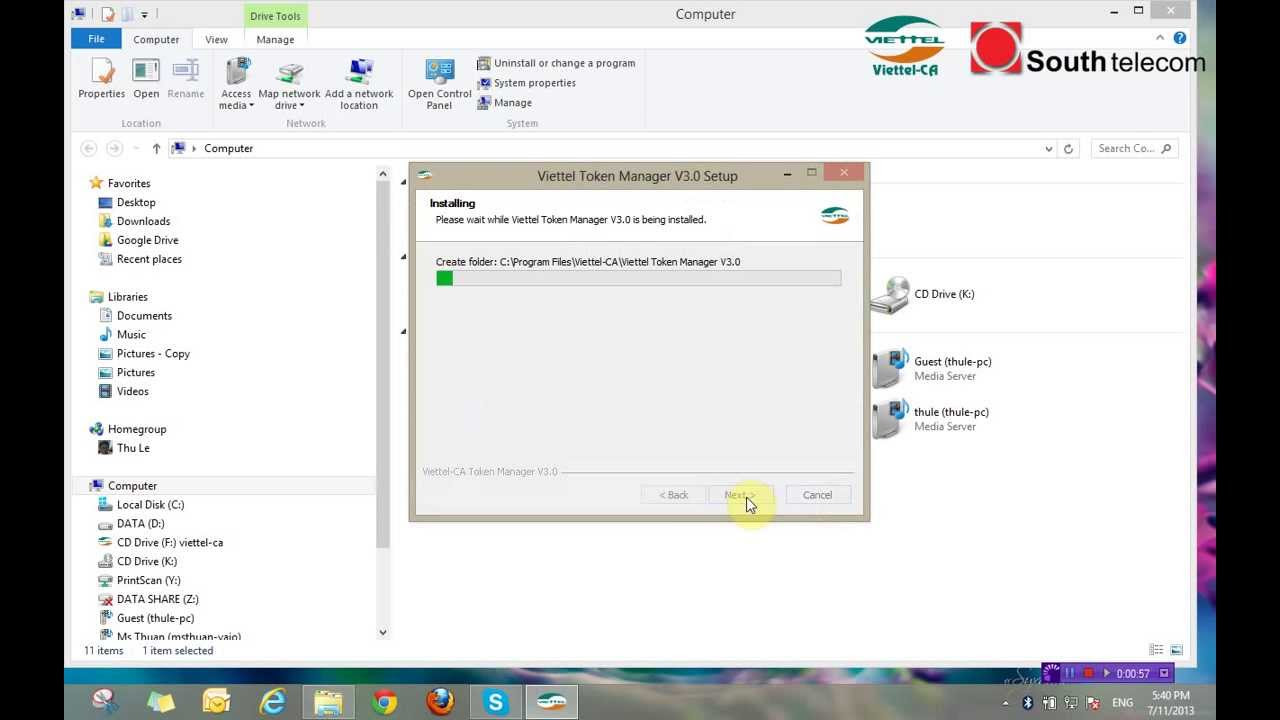Click thule (thule-pc) media server icon
Screen dimensions: 1280x720
coord(888,419)
